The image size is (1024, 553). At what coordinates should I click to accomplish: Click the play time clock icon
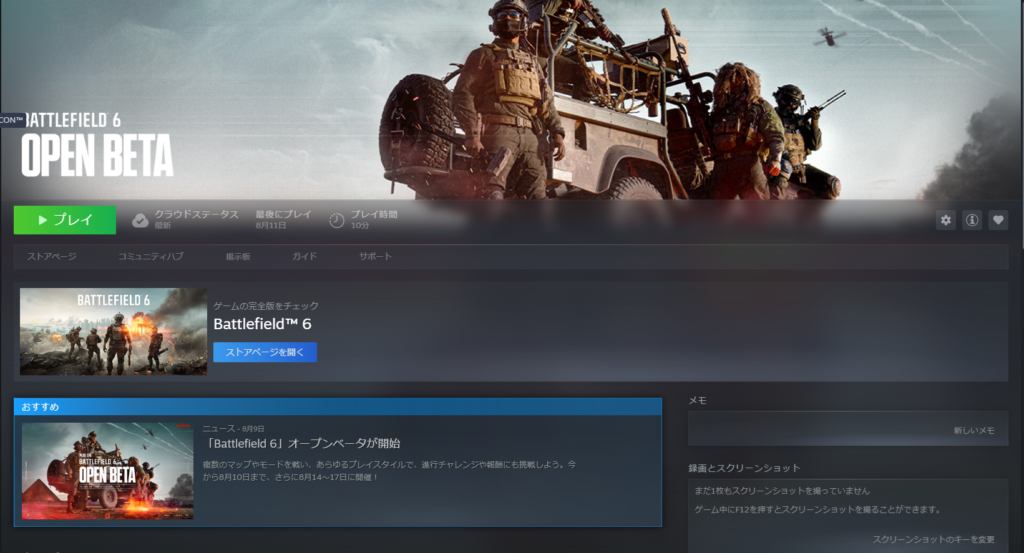[x=336, y=221]
